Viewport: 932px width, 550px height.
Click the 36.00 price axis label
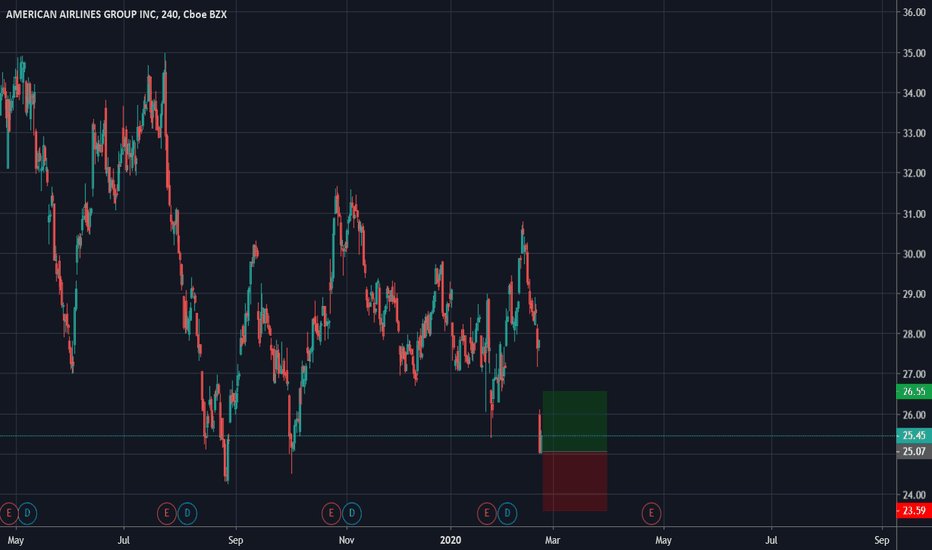(x=914, y=12)
